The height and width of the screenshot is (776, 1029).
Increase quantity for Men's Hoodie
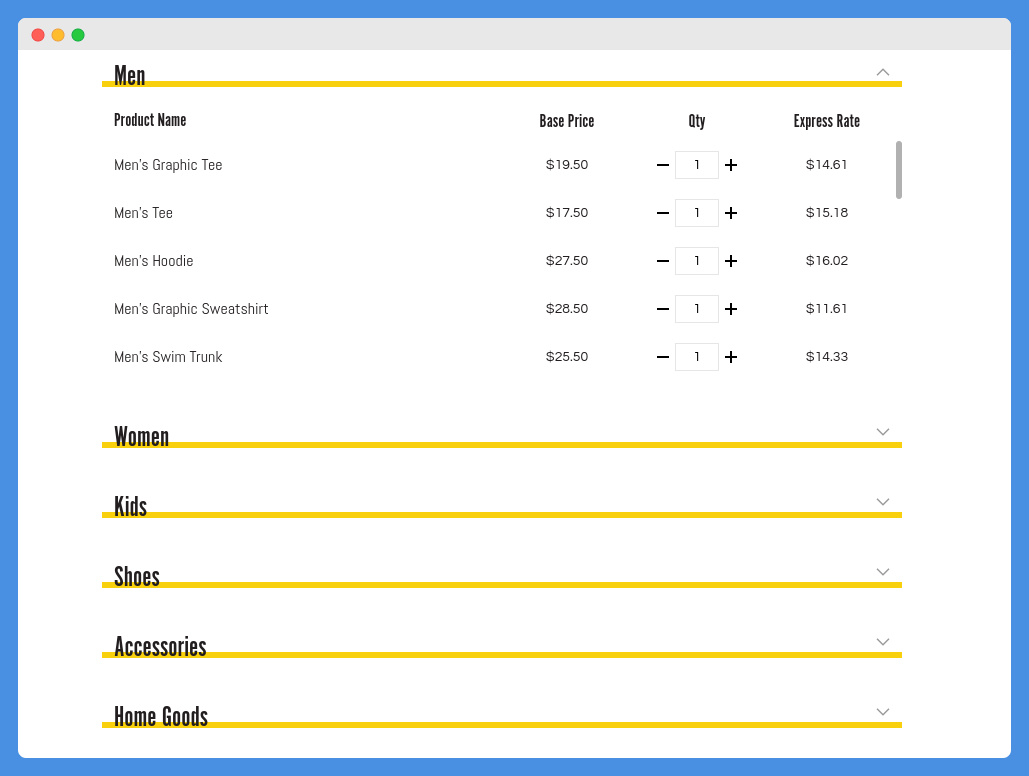point(731,261)
